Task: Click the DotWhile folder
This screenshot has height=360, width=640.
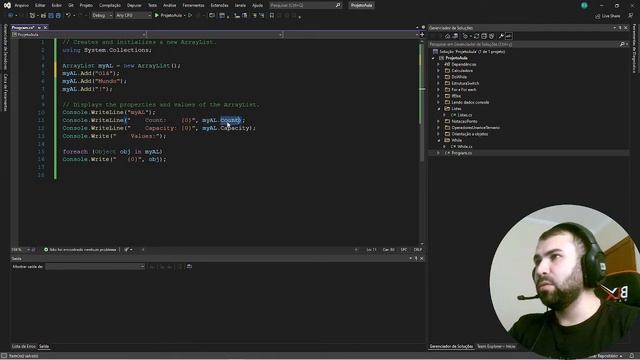Action: [459, 77]
